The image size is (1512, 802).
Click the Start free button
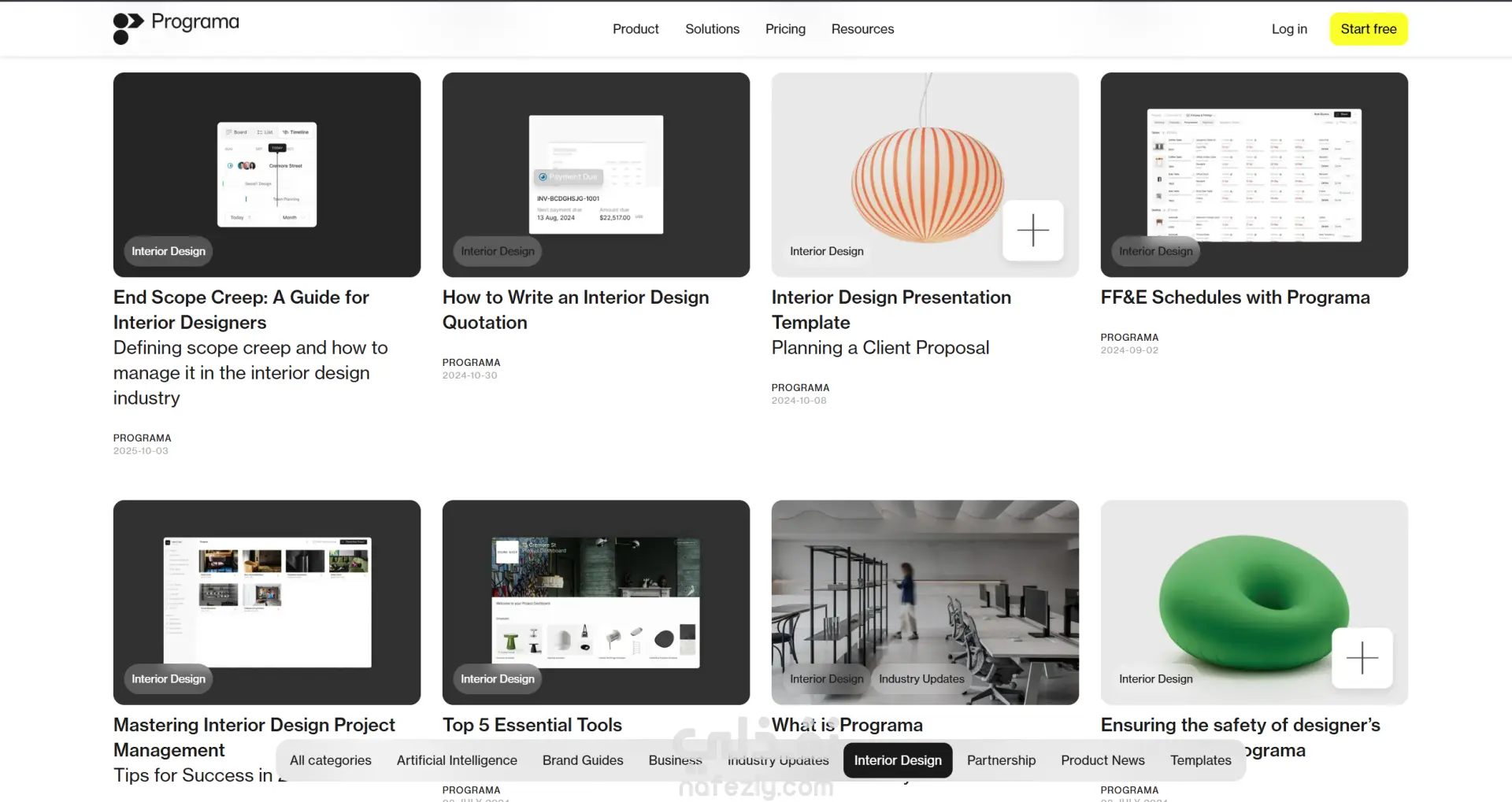[1369, 29]
